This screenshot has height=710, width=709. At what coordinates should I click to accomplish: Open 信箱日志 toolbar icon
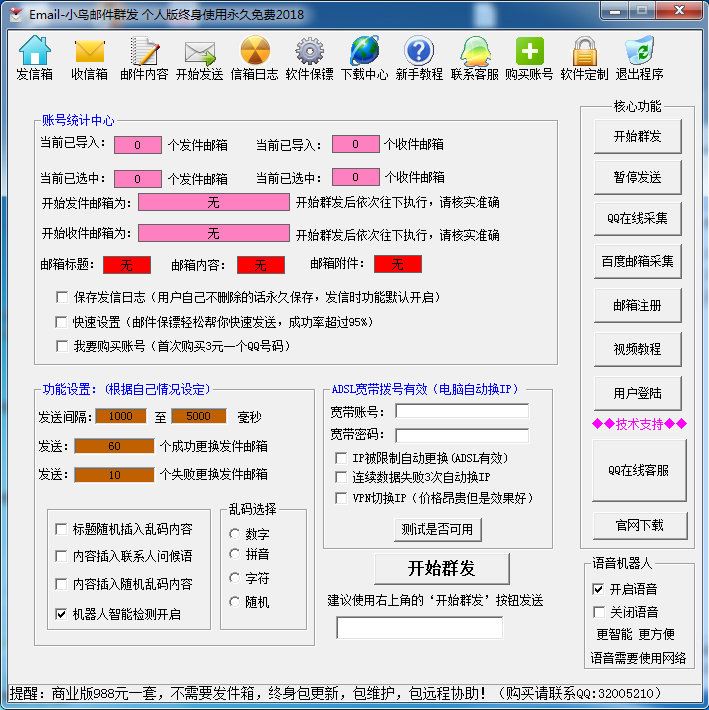pyautogui.click(x=255, y=52)
